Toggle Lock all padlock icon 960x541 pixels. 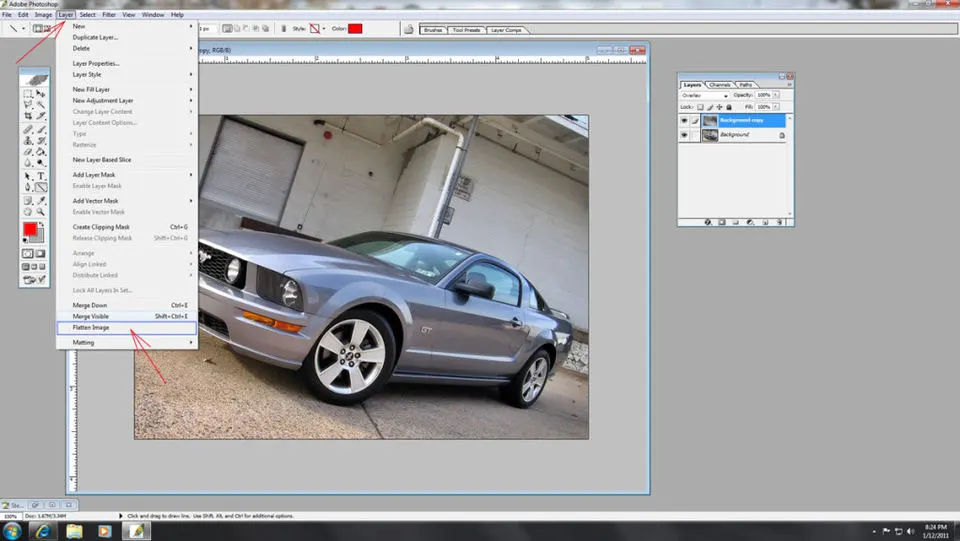[729, 107]
